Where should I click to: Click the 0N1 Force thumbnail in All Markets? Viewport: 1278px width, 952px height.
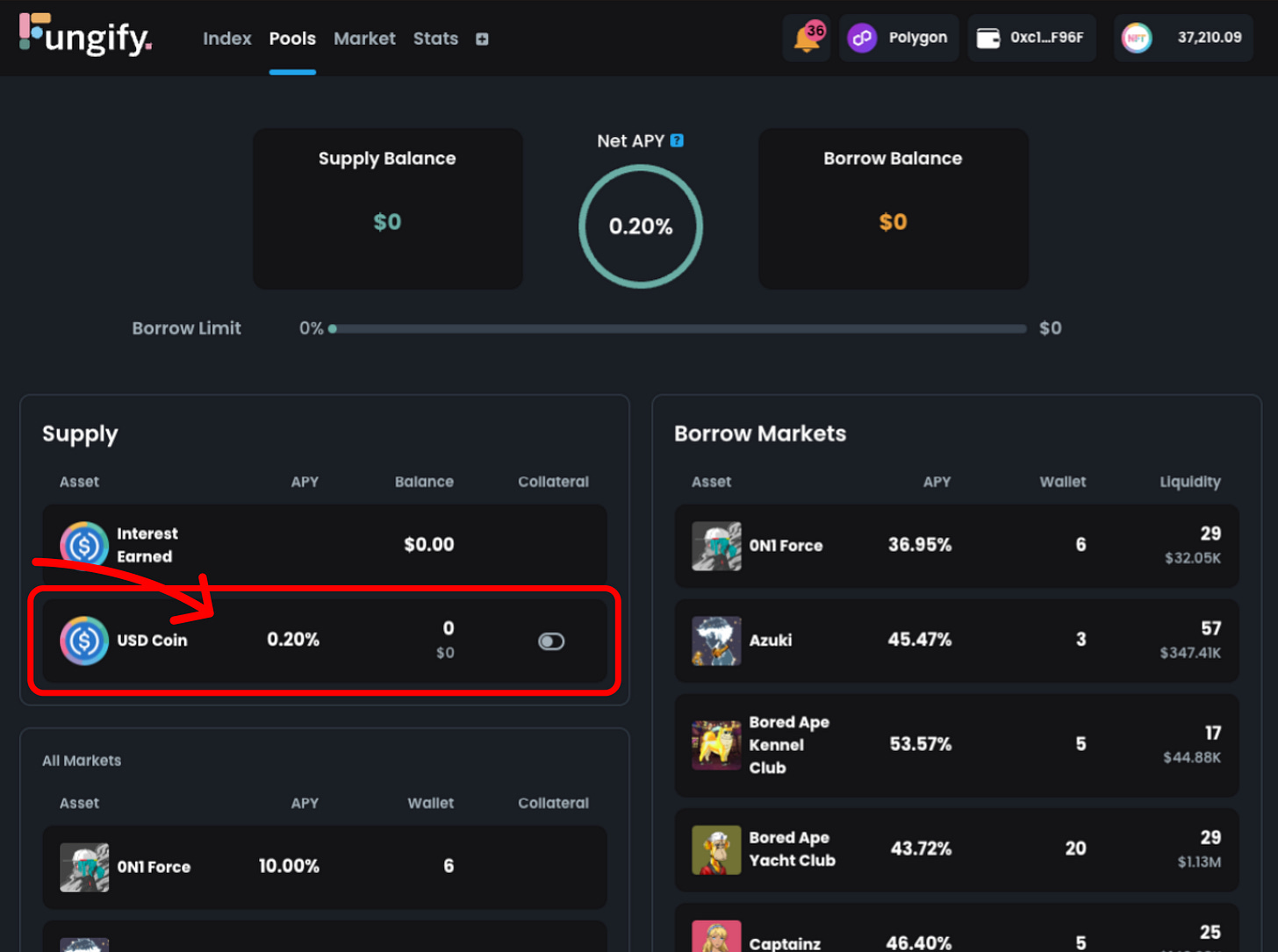pos(84,867)
